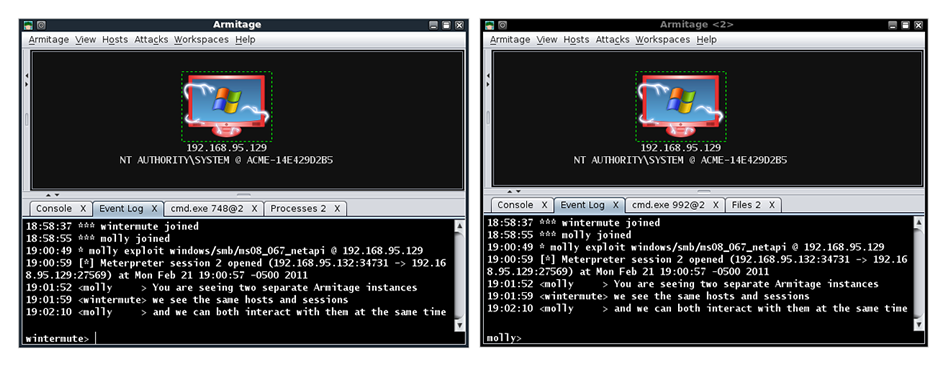Screen dimensions: 946x365
Task: Select the compromised Windows host in left Armitage window
Action: (226, 106)
